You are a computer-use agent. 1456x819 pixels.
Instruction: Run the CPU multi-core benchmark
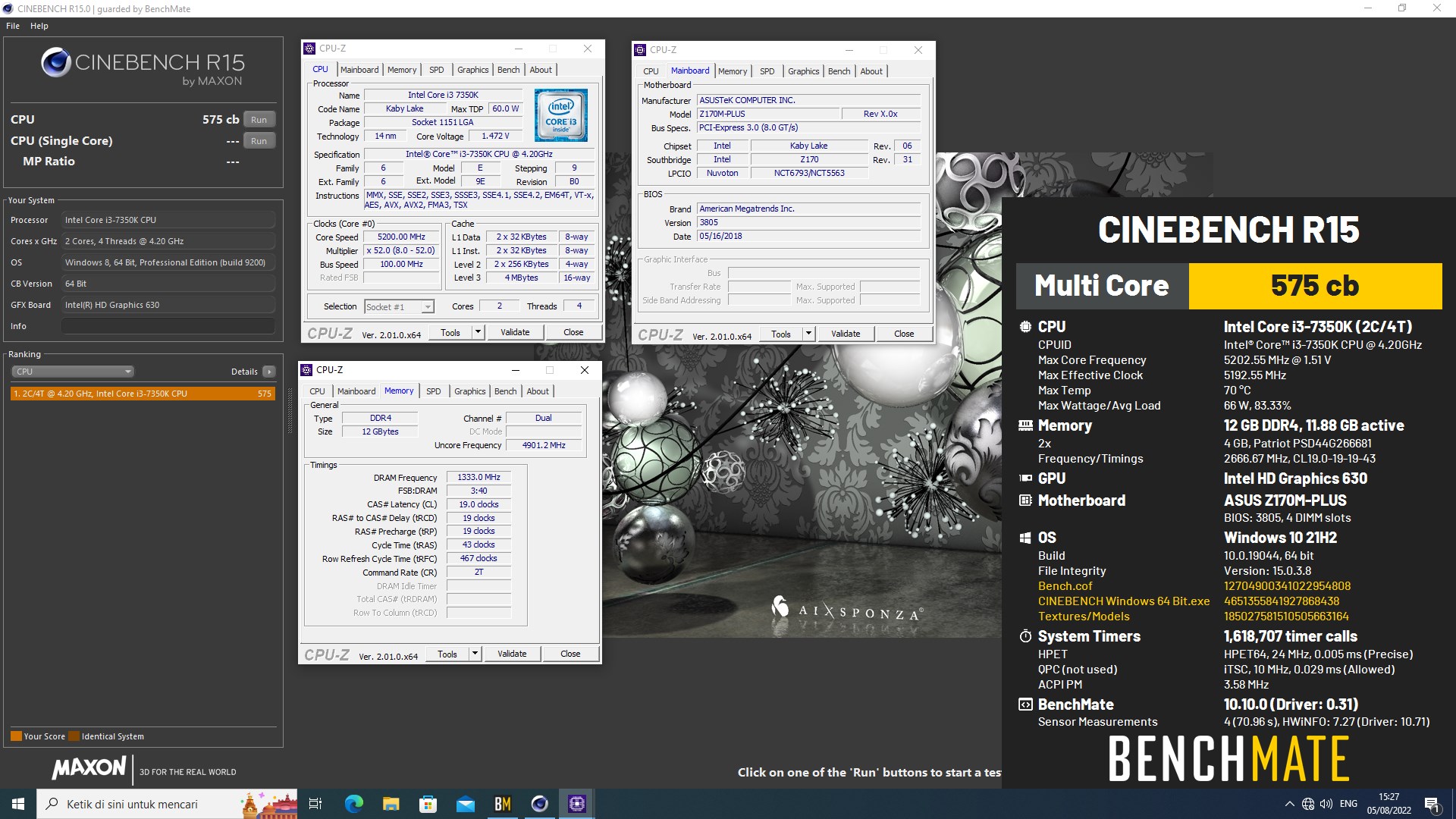point(259,120)
